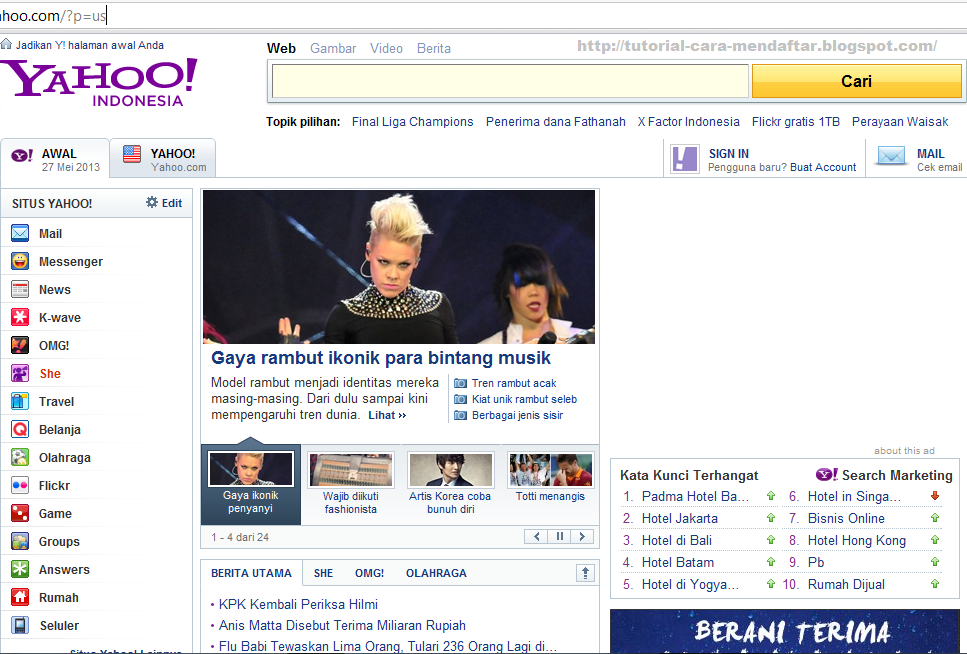Open the Travel suitcase icon

coord(20,401)
